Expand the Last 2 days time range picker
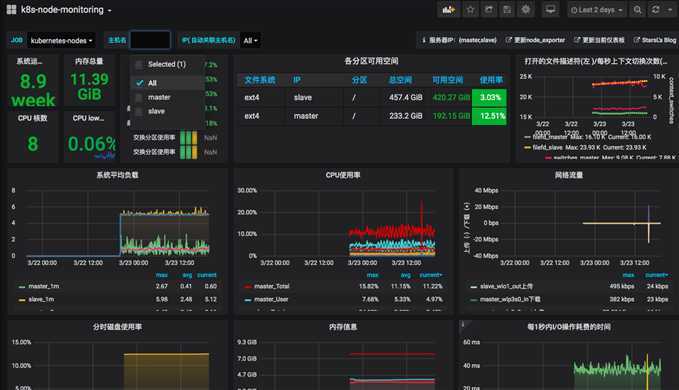Viewport: 679px width, 390px height. [597, 10]
